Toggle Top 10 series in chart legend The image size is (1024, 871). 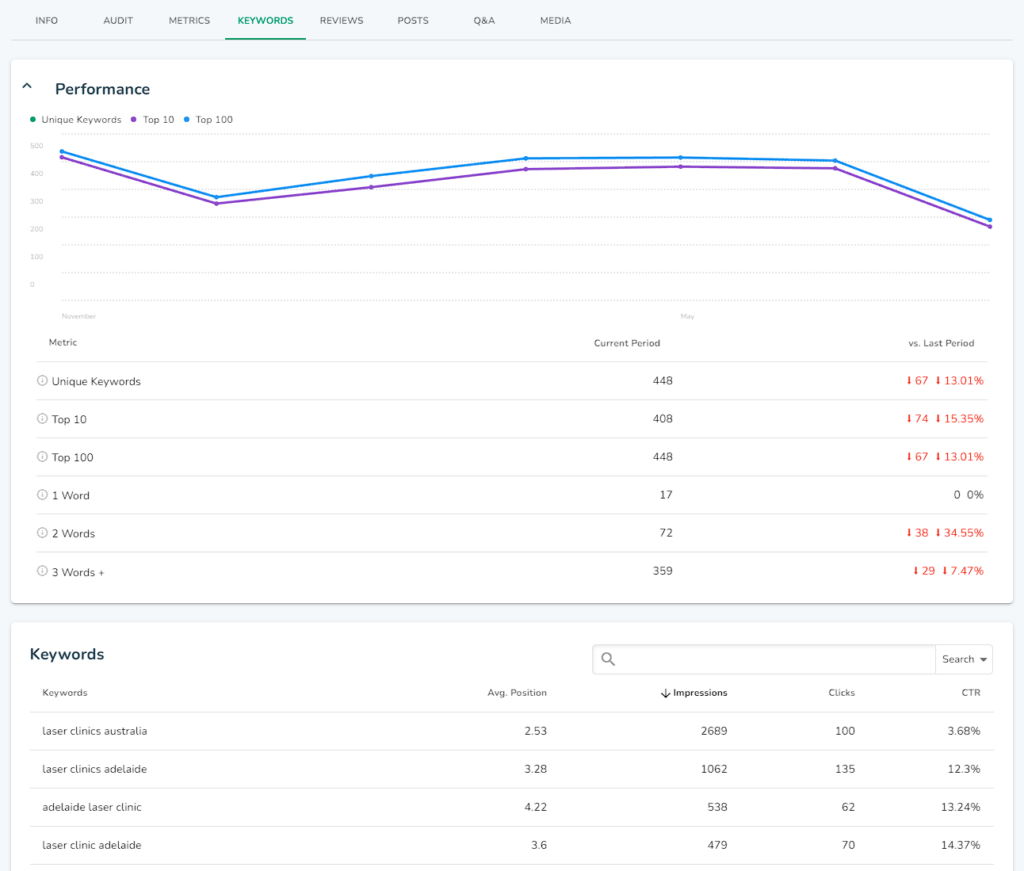(153, 119)
